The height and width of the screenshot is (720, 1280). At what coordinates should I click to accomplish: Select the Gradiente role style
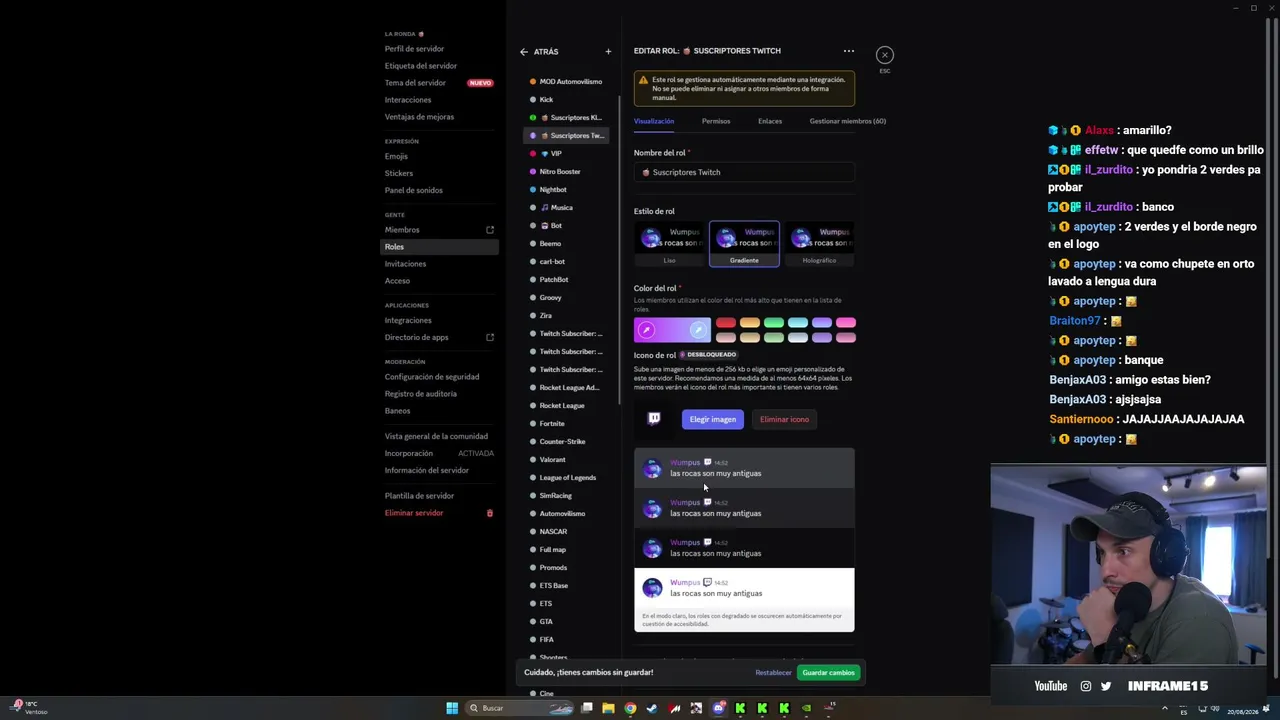[x=744, y=245]
